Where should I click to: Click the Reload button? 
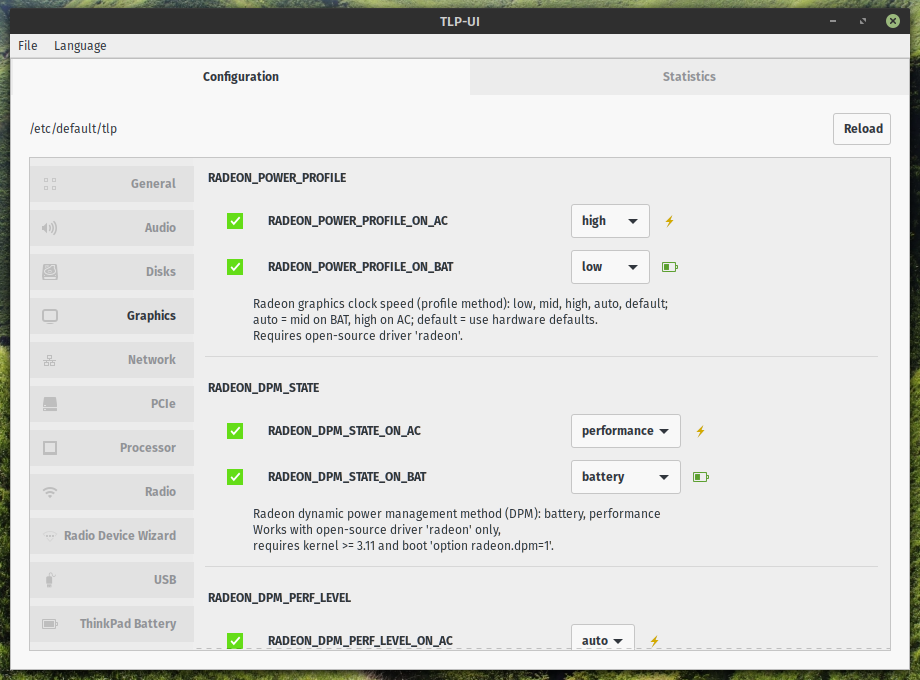click(862, 129)
